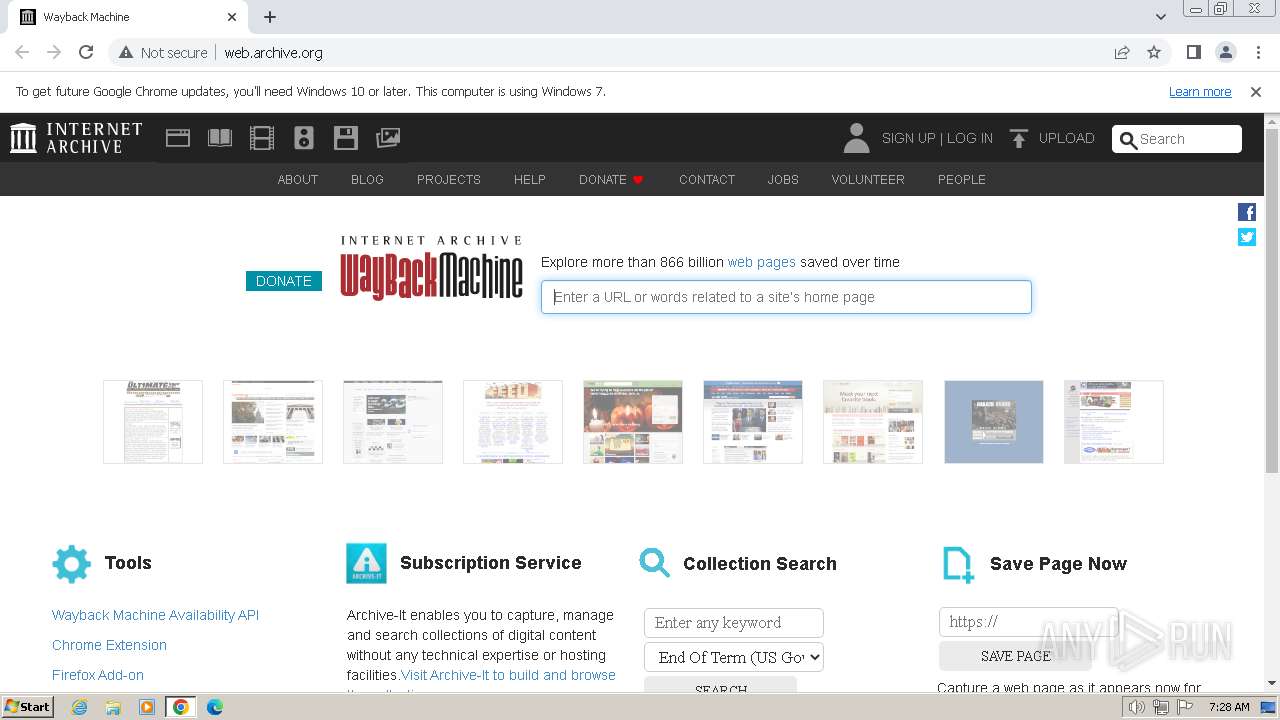Open the Software floppy disk icon
This screenshot has width=1280, height=720.
(346, 138)
